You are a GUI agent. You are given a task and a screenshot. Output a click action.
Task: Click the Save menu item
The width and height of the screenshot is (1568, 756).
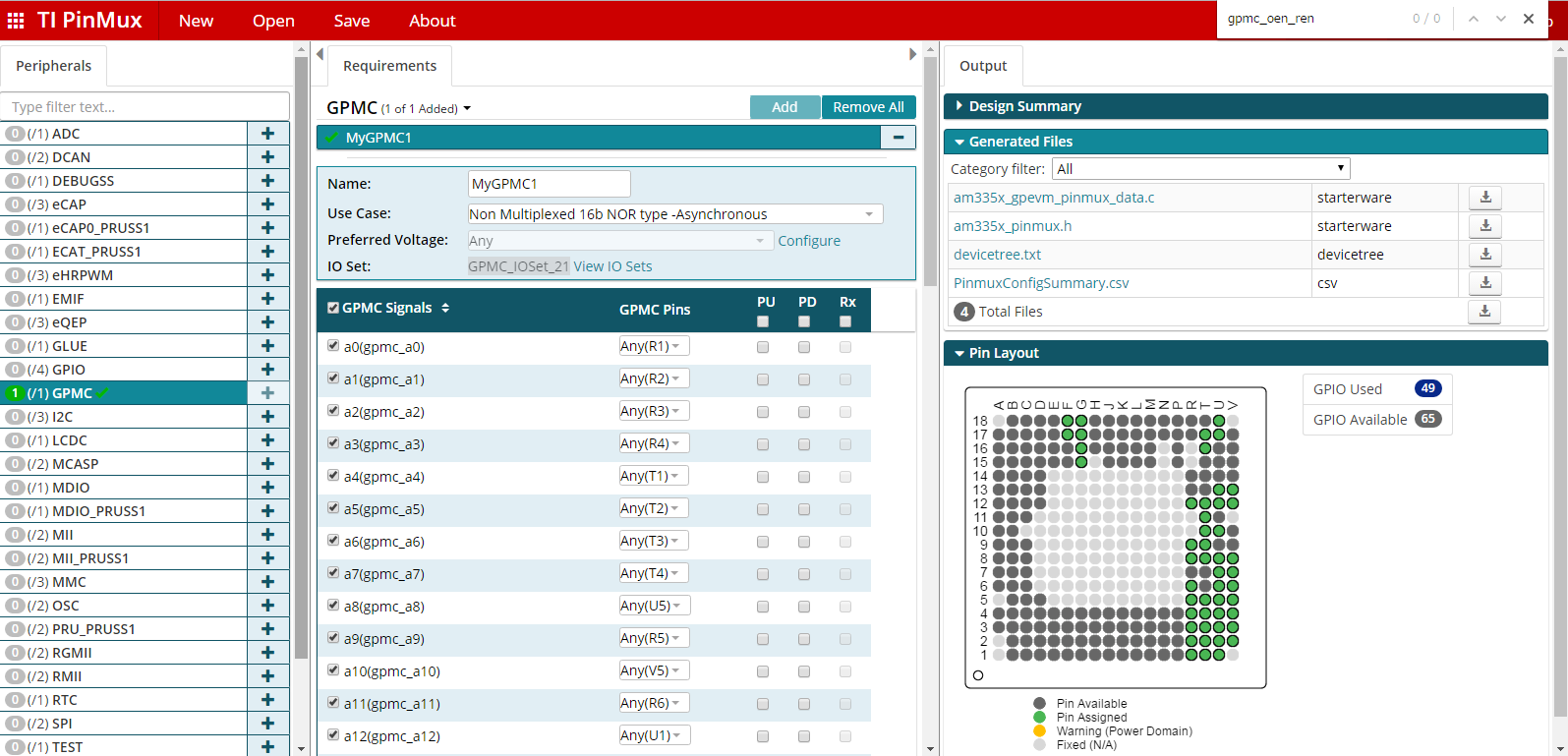coord(352,21)
